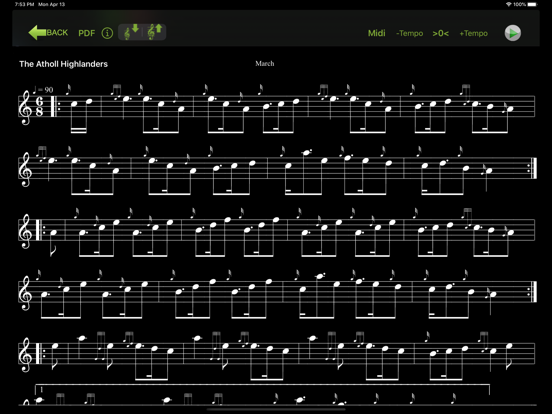Open the tune info circle icon
This screenshot has width=552, height=414.
[x=107, y=33]
